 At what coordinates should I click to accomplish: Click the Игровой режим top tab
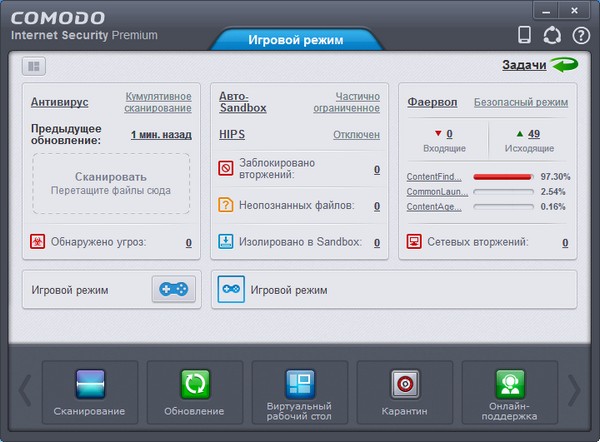point(295,40)
